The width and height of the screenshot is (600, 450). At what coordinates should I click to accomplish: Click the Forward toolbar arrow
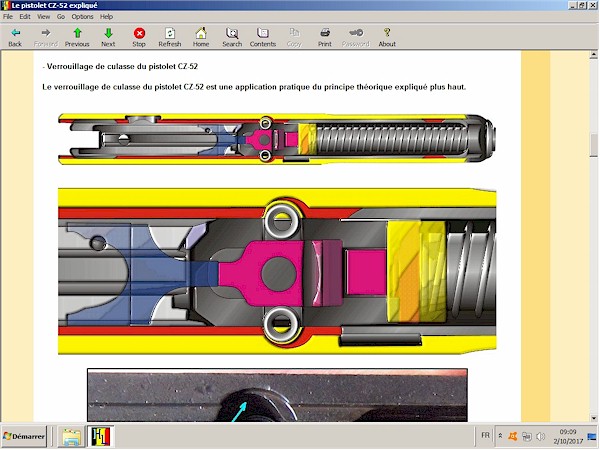coord(46,38)
